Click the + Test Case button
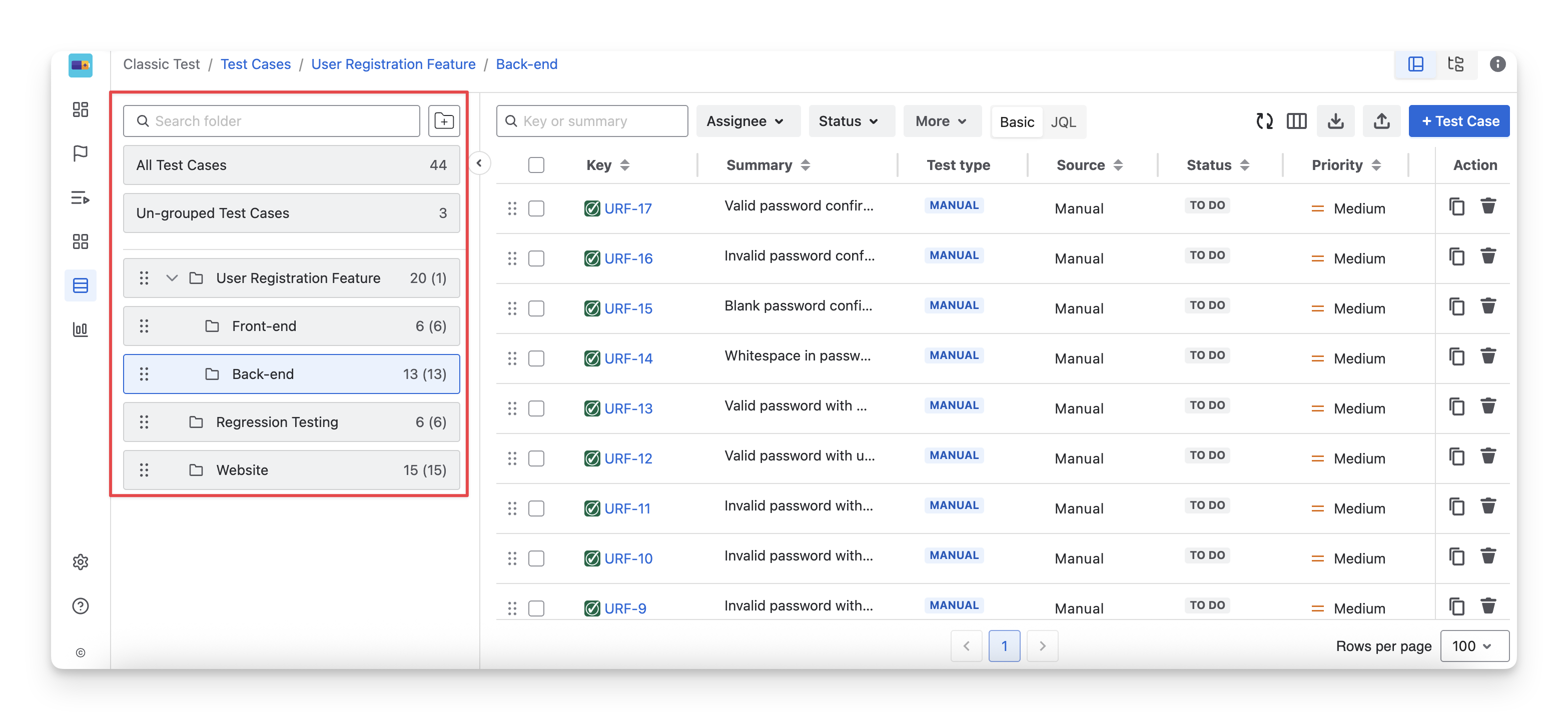 (1459, 121)
